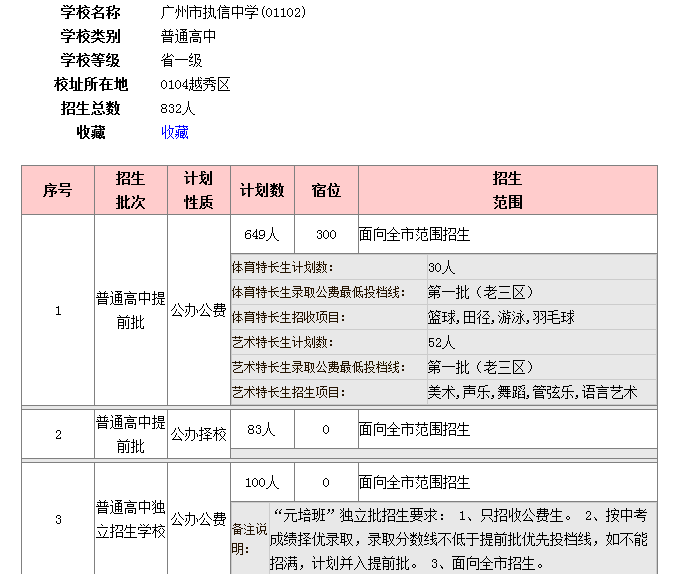Click the 832人 total enrollment value

click(x=178, y=108)
